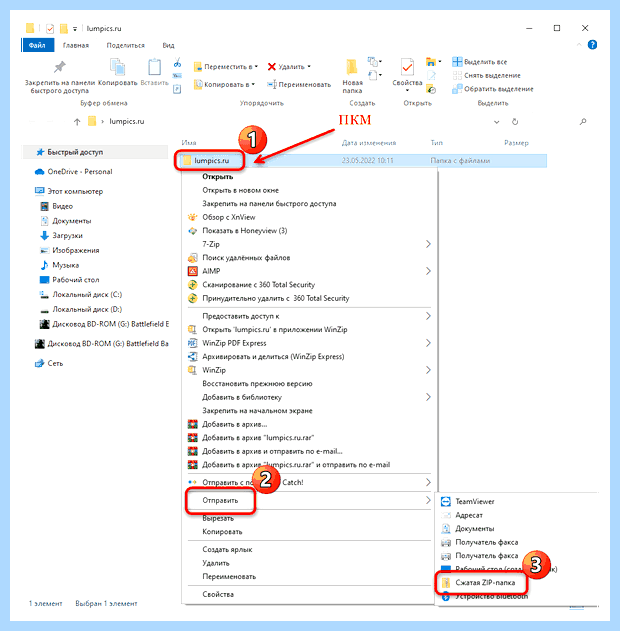Click Переименовать in the ribbon

tap(299, 85)
